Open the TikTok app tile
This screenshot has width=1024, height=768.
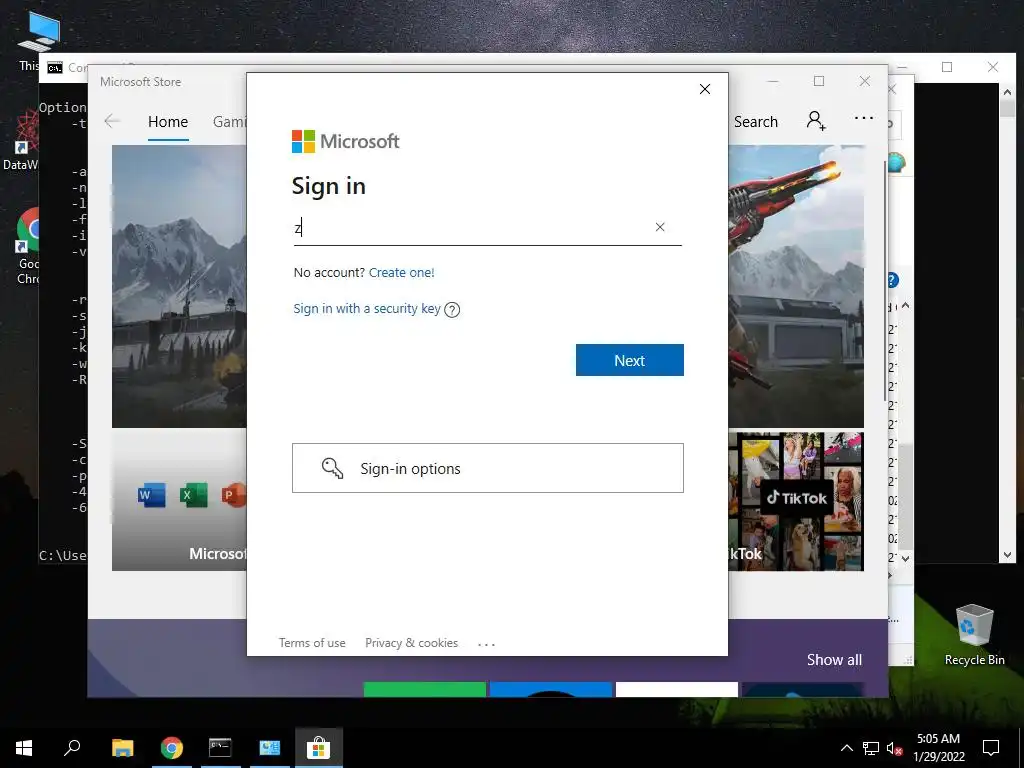tap(796, 501)
